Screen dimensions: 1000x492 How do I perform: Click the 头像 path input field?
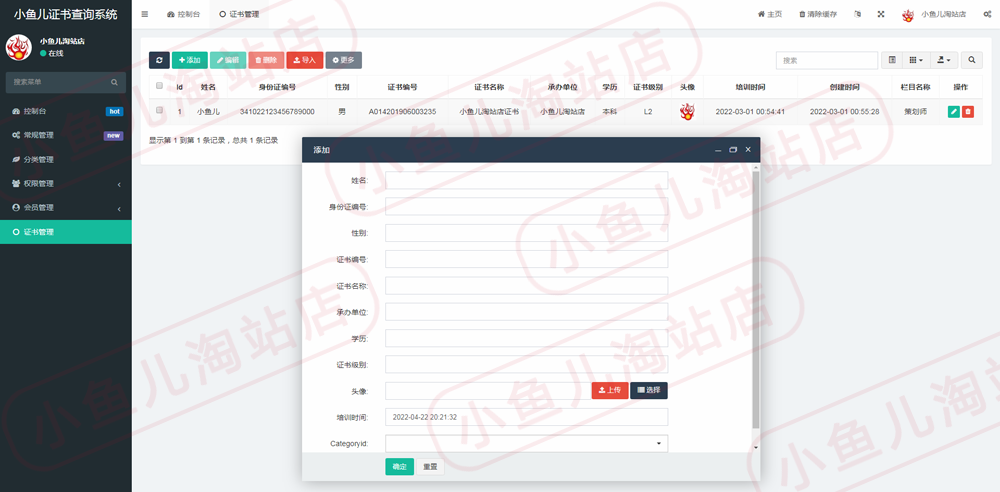click(x=488, y=391)
